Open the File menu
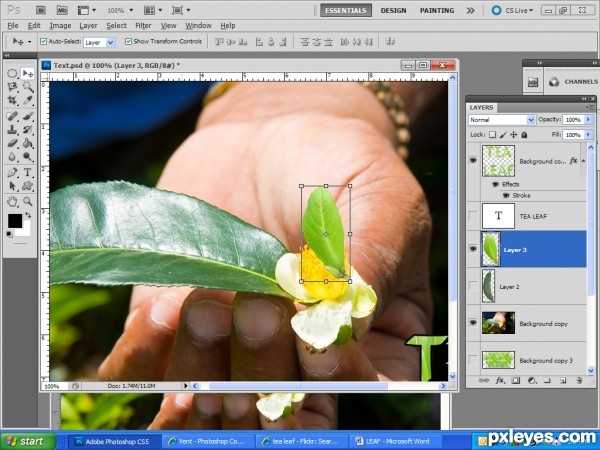This screenshot has width=600, height=450. [13, 26]
